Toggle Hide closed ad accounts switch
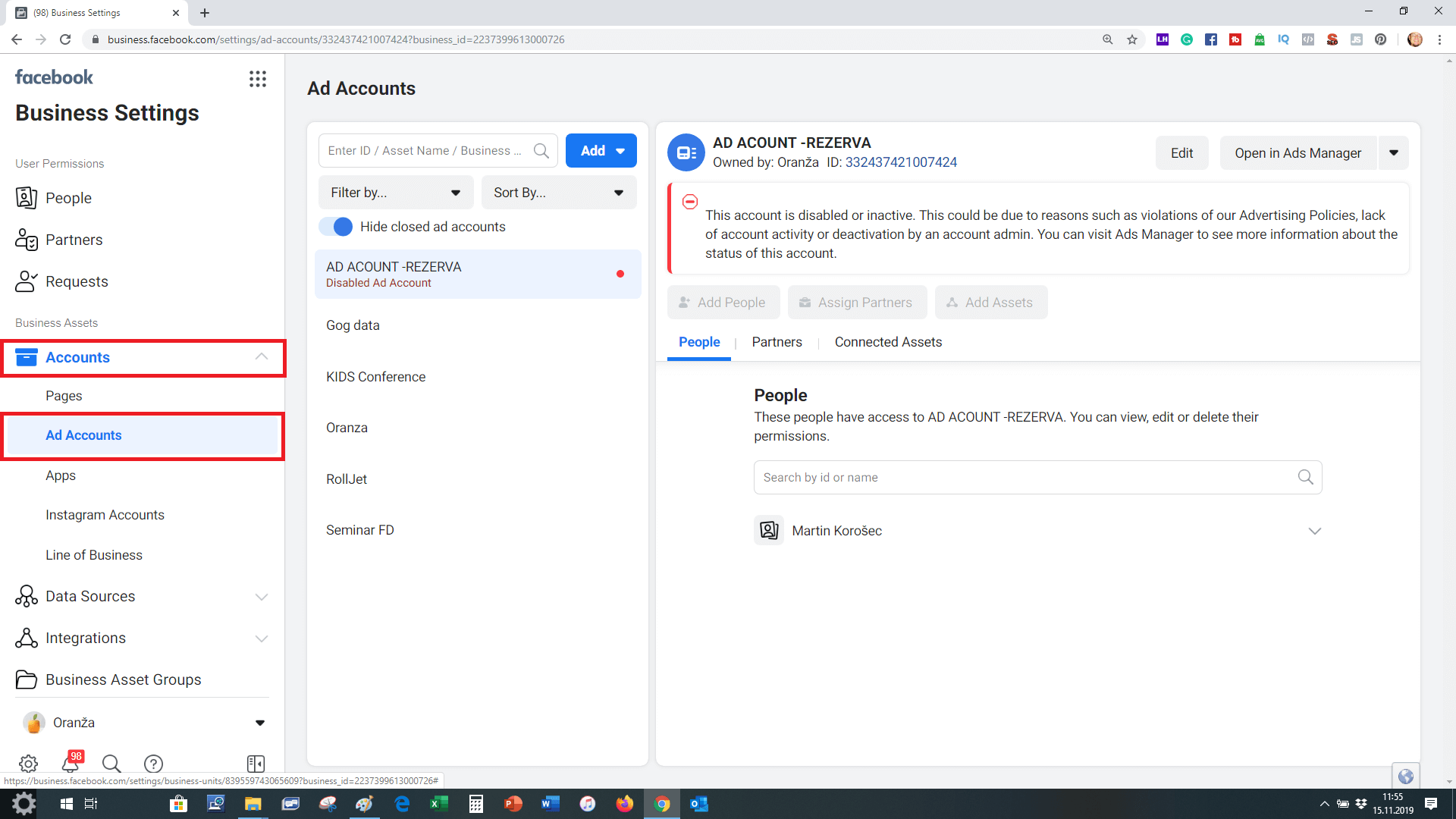The image size is (1456, 819). [x=336, y=227]
